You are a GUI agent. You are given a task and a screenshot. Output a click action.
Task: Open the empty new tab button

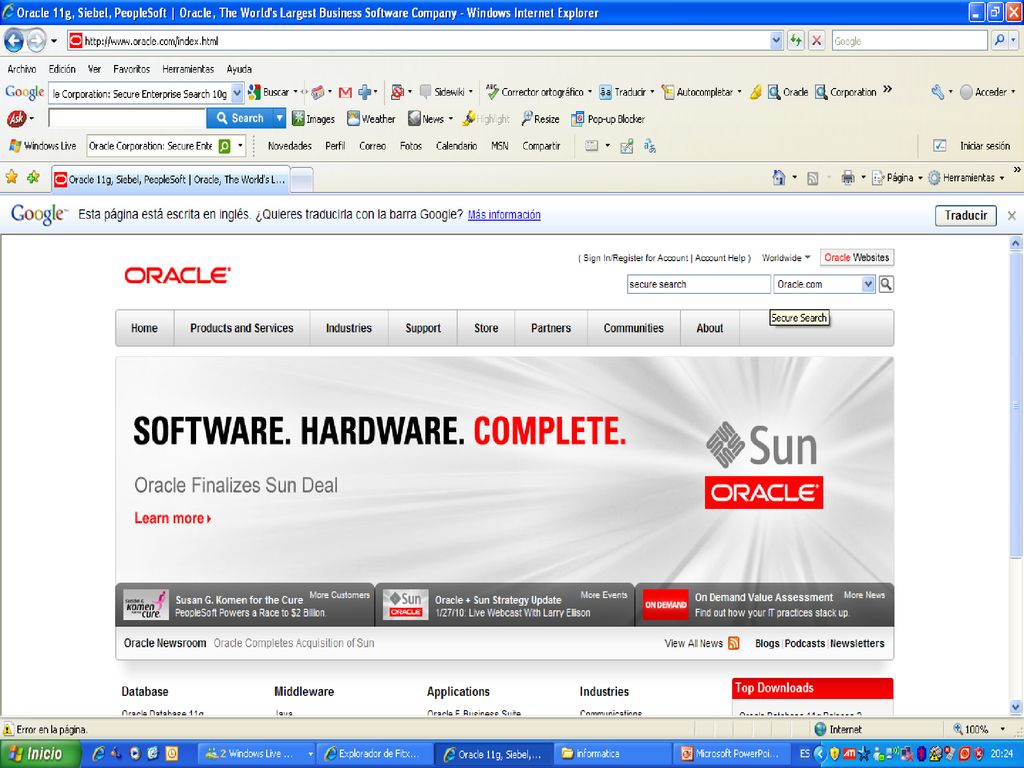pyautogui.click(x=301, y=180)
